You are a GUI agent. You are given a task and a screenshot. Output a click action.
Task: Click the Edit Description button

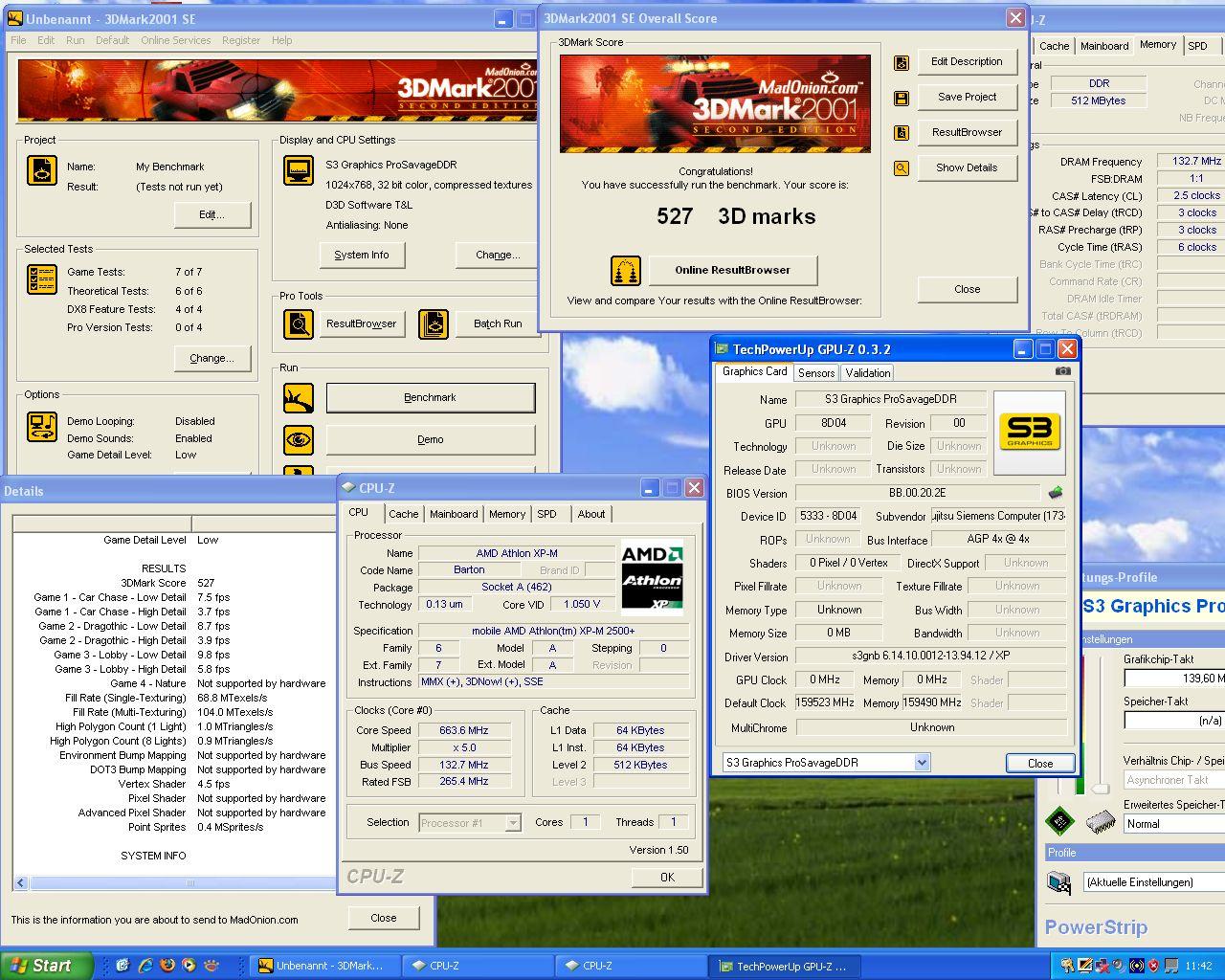967,61
